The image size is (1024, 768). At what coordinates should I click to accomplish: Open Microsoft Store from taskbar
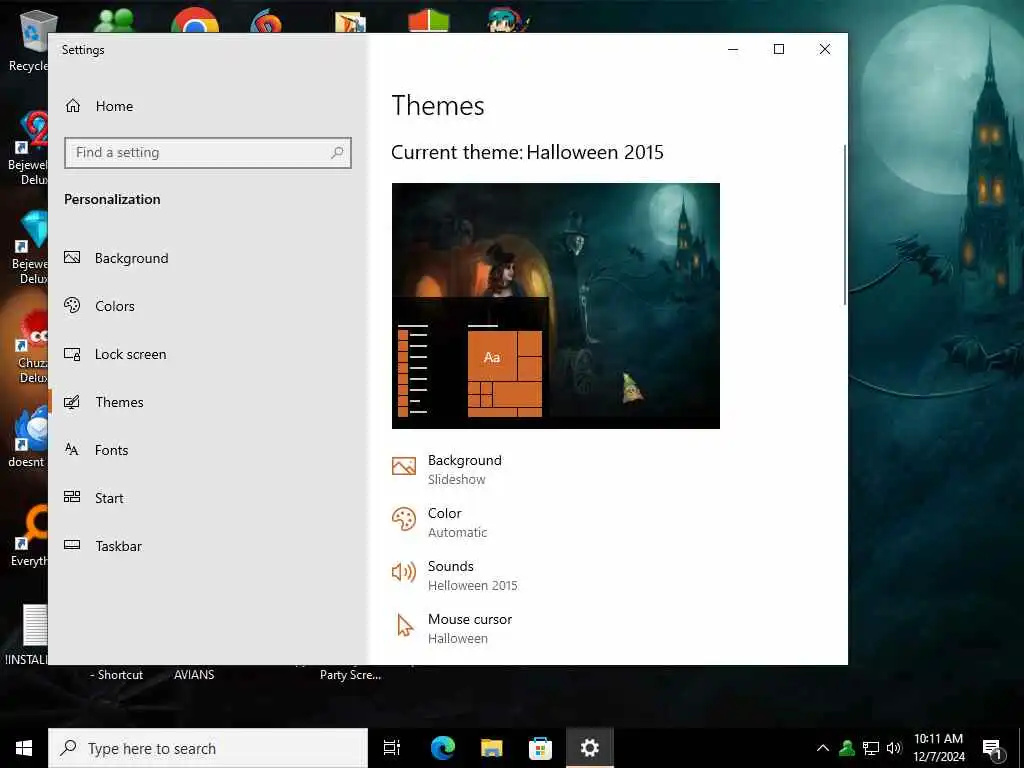point(540,748)
